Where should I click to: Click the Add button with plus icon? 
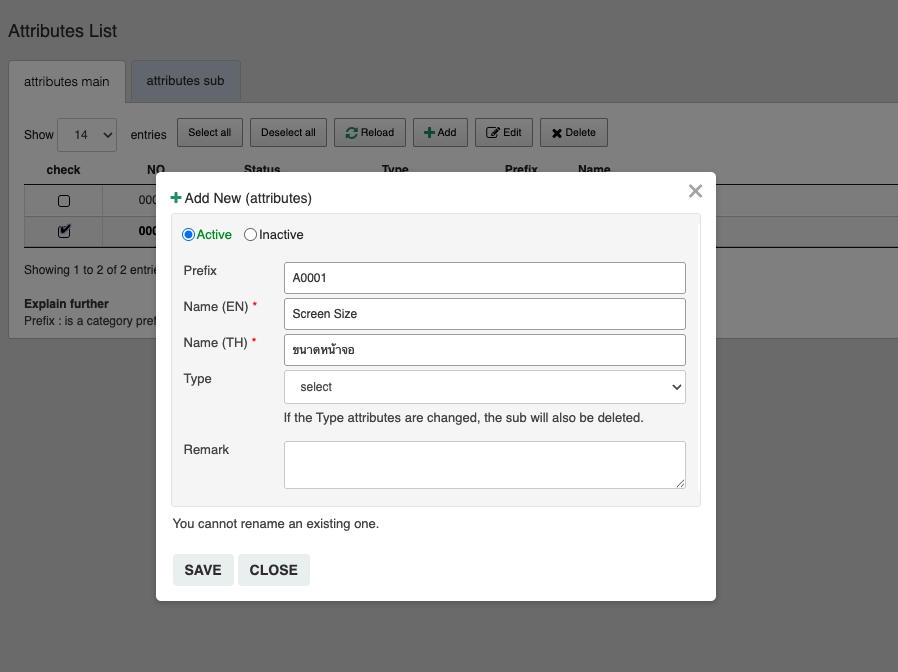pyautogui.click(x=440, y=133)
